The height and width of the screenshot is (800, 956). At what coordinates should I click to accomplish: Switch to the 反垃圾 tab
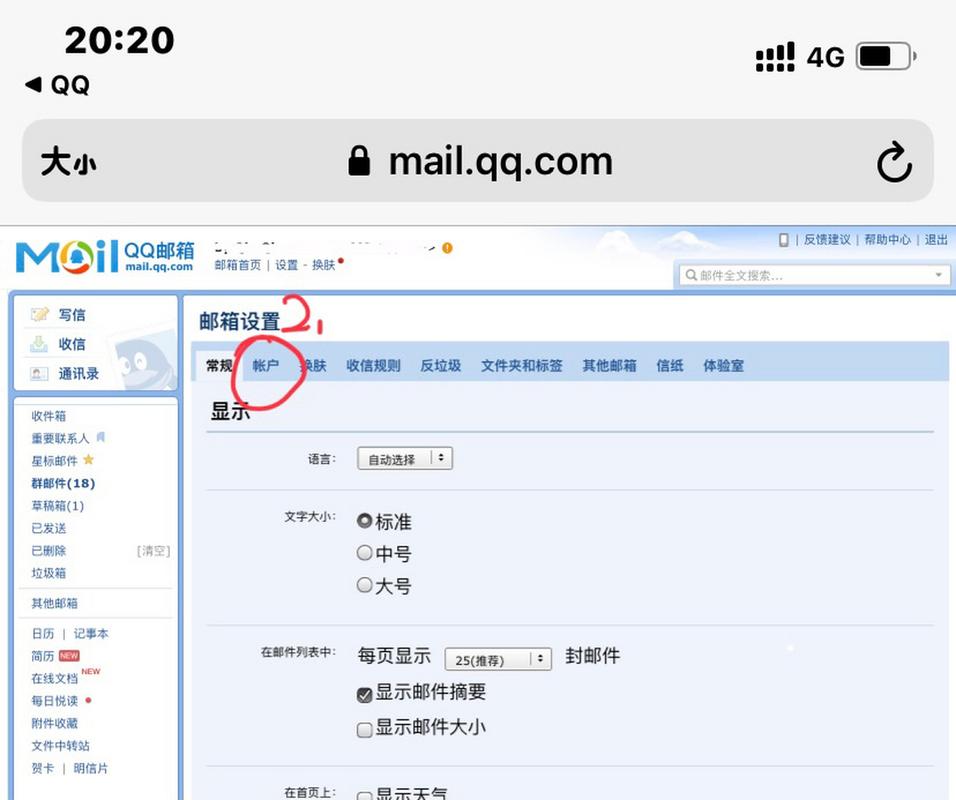click(x=440, y=366)
